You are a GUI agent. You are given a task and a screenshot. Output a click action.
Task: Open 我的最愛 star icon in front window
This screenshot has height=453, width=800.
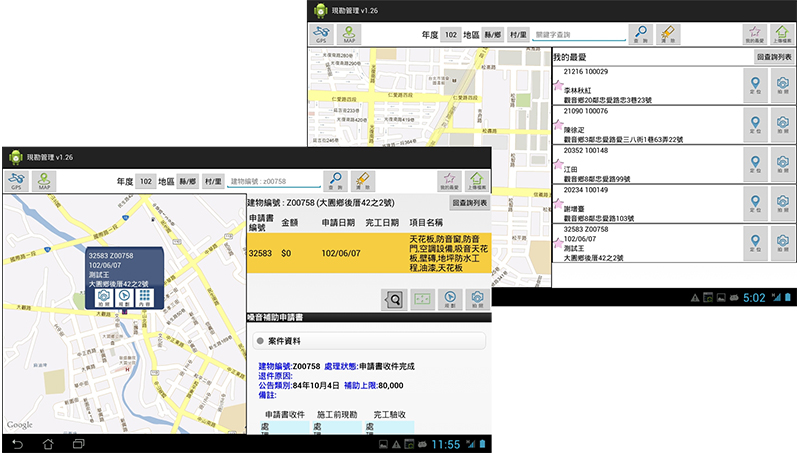(449, 181)
